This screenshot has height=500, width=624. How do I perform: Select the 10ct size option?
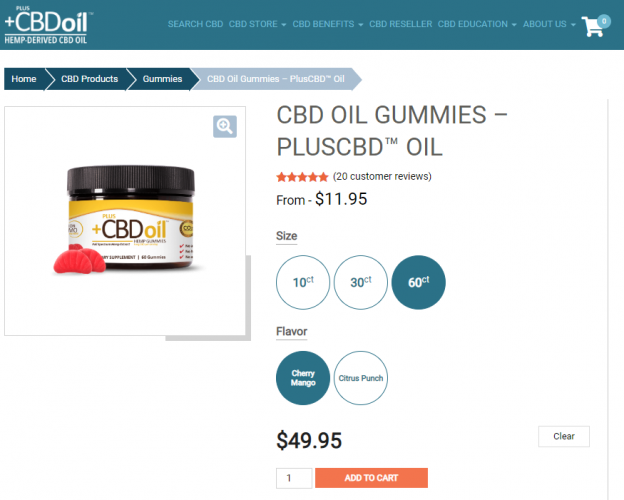coord(303,282)
